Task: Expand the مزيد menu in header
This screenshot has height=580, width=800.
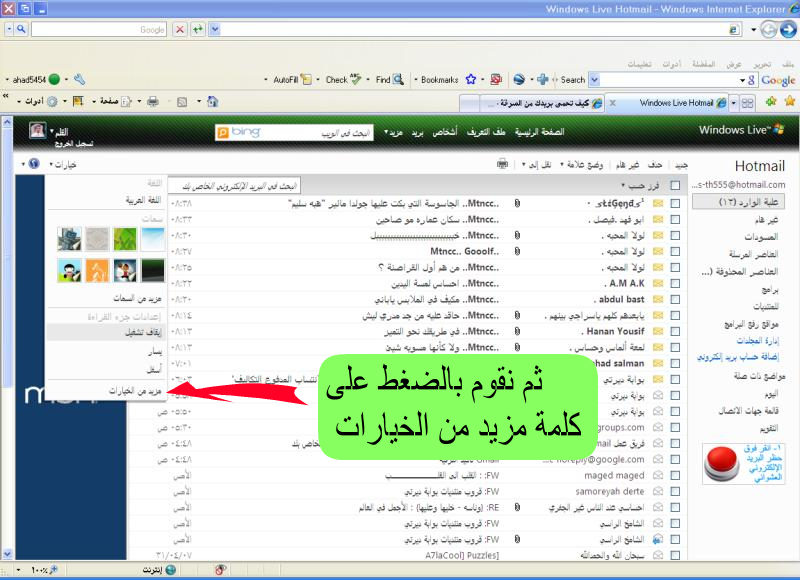Action: pyautogui.click(x=393, y=132)
